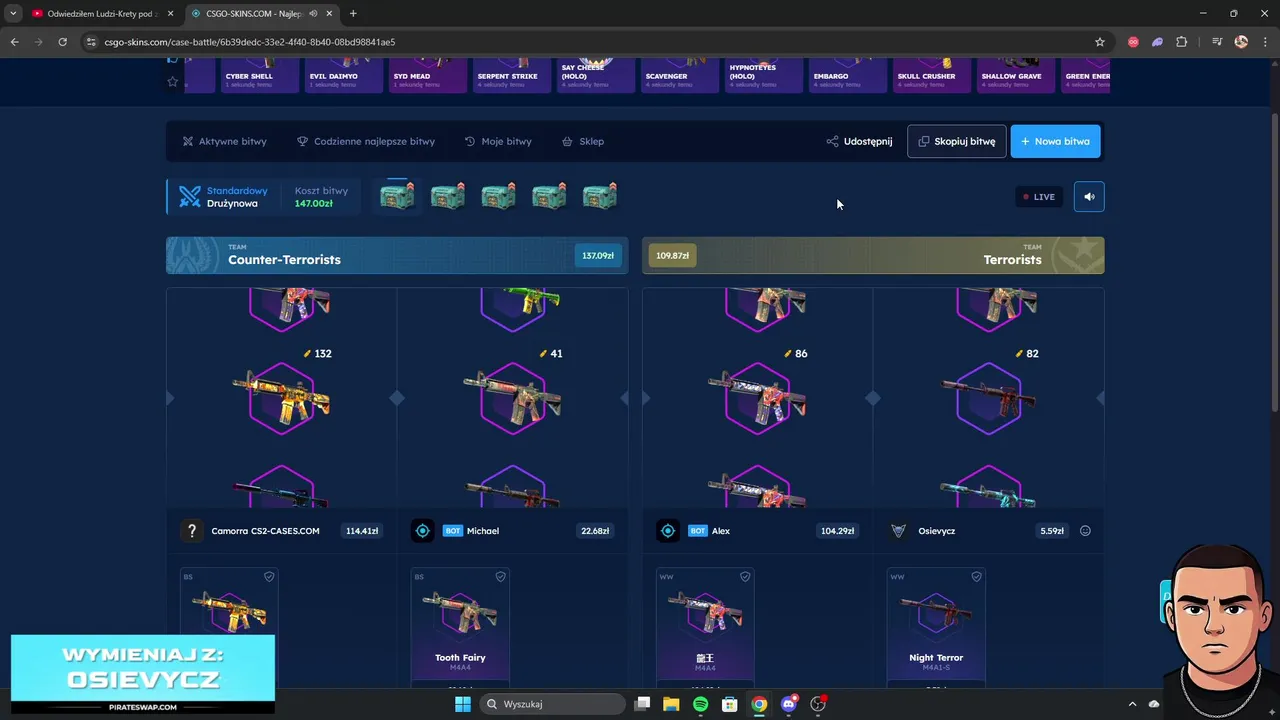Reload the page

point(62,42)
